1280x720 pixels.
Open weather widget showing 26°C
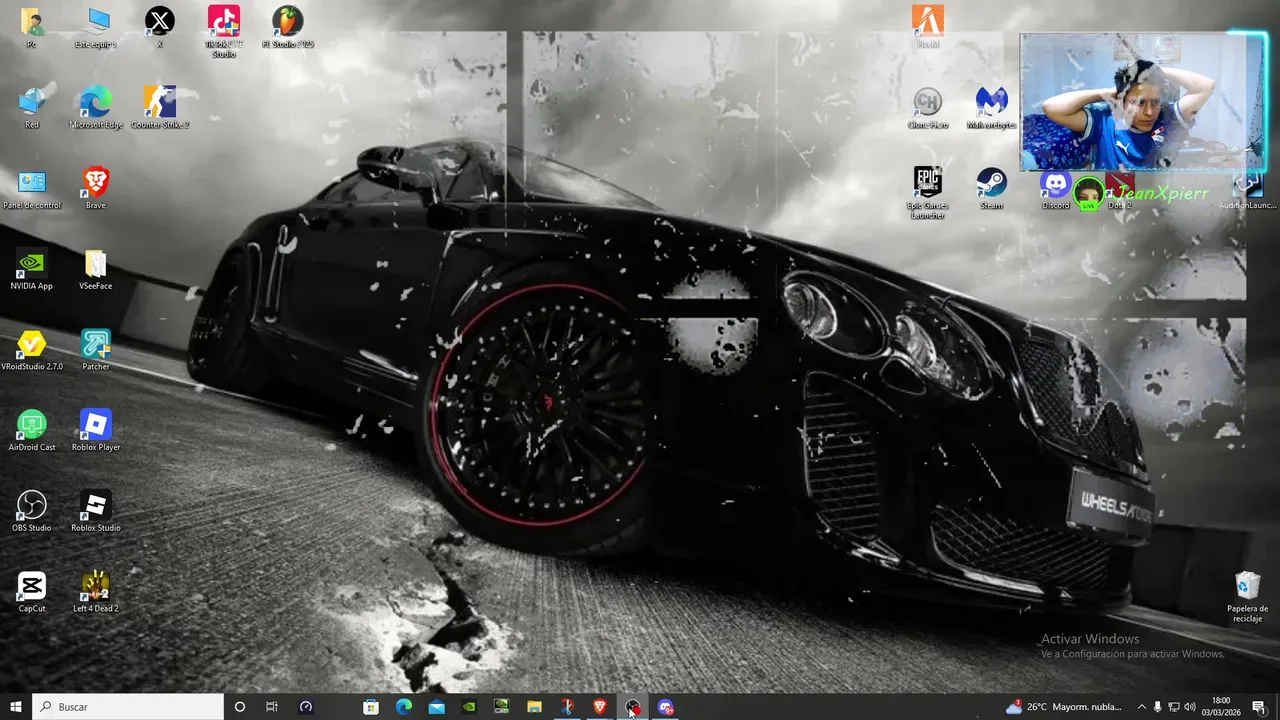(1064, 707)
